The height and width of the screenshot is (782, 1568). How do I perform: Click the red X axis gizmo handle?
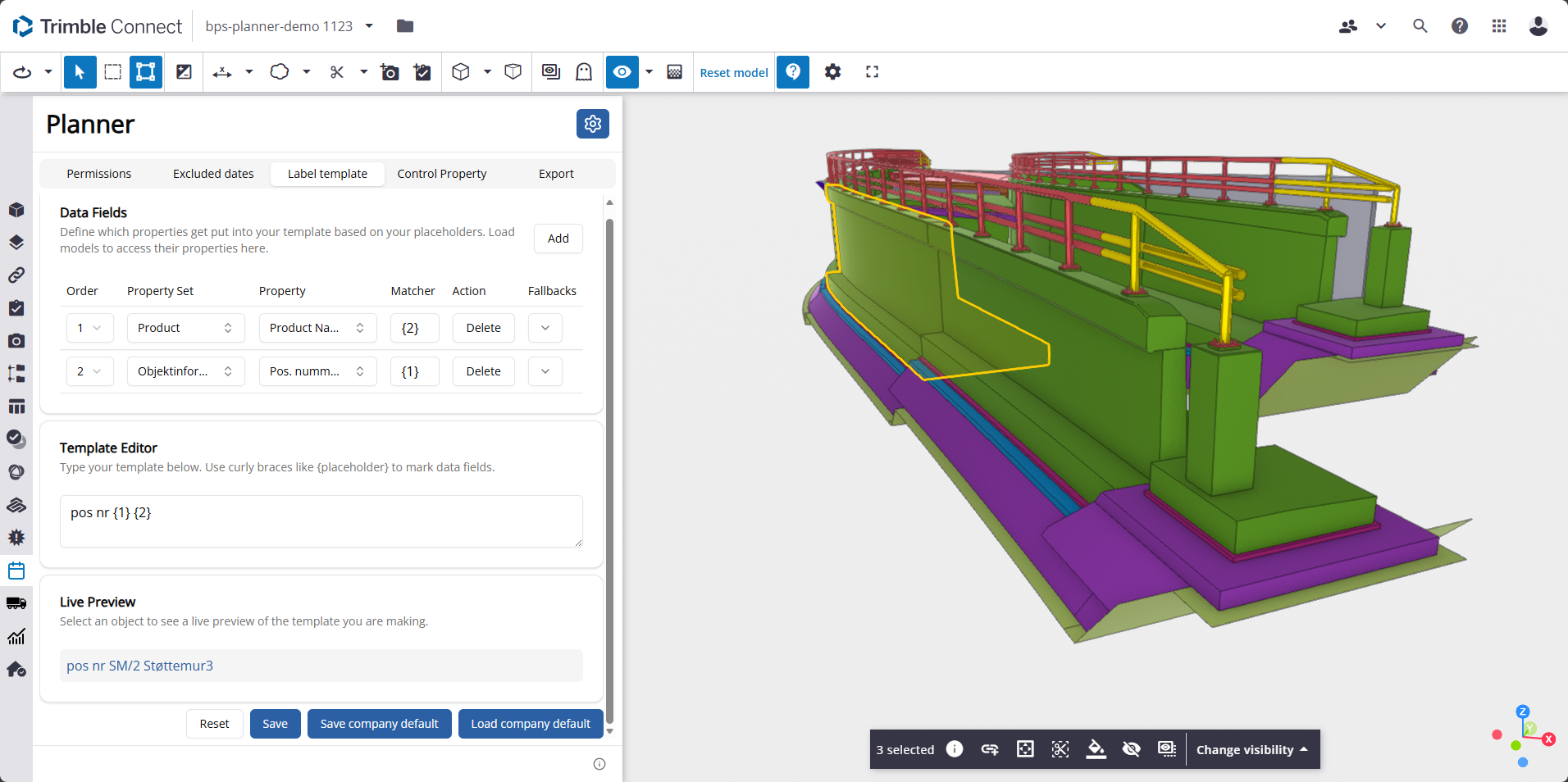[x=1548, y=739]
